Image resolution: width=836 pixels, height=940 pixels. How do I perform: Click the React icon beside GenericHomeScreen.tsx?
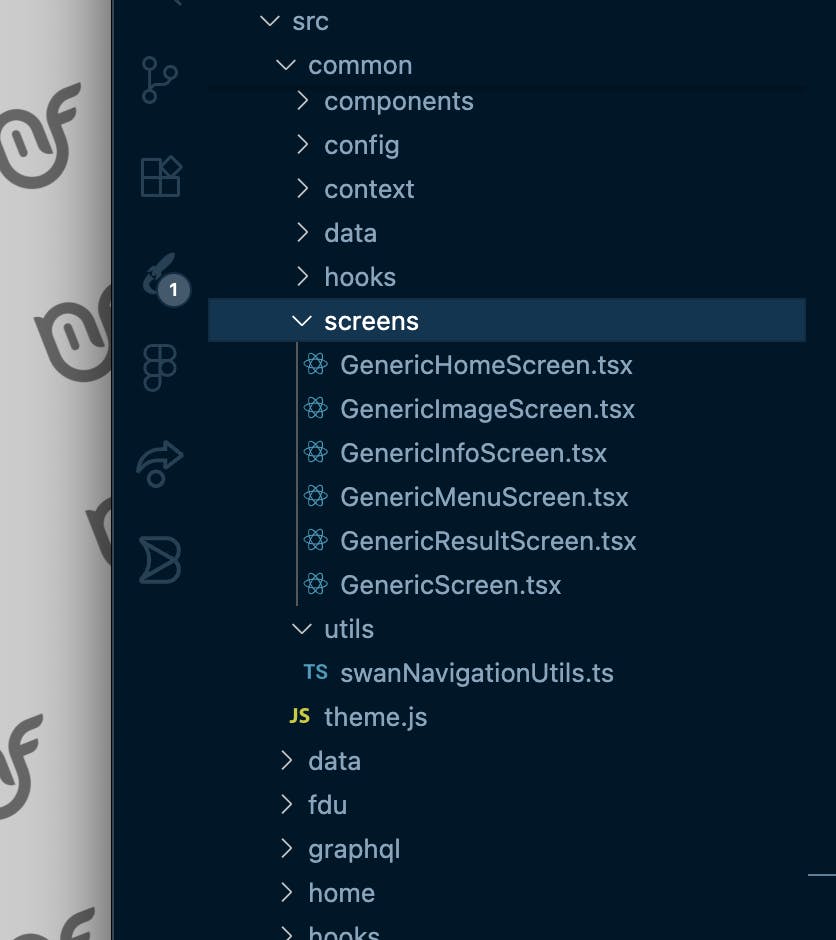316,365
